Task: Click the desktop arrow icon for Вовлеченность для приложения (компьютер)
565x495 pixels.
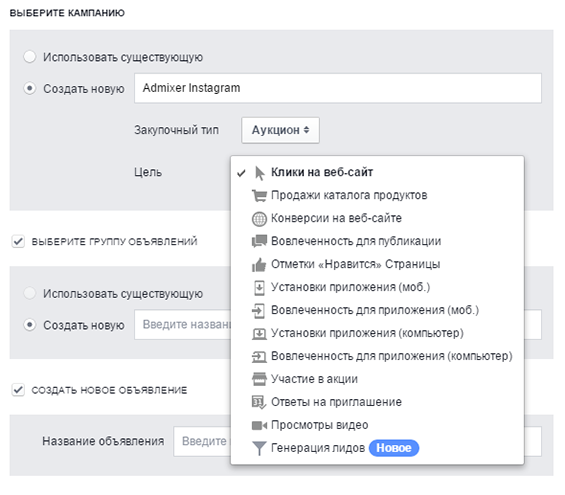Action: (x=259, y=357)
